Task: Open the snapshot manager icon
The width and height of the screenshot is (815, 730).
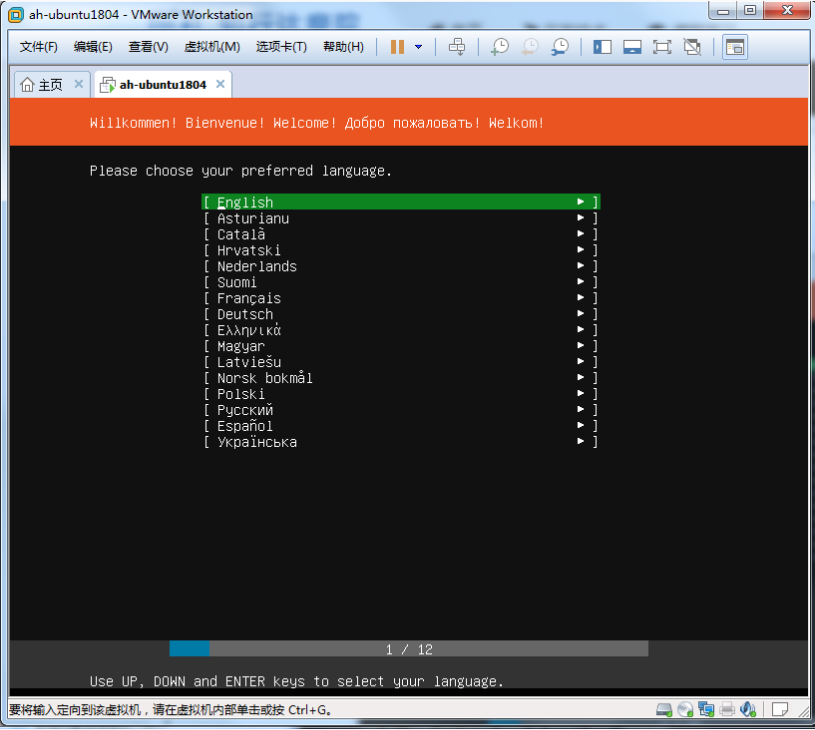Action: pos(560,47)
